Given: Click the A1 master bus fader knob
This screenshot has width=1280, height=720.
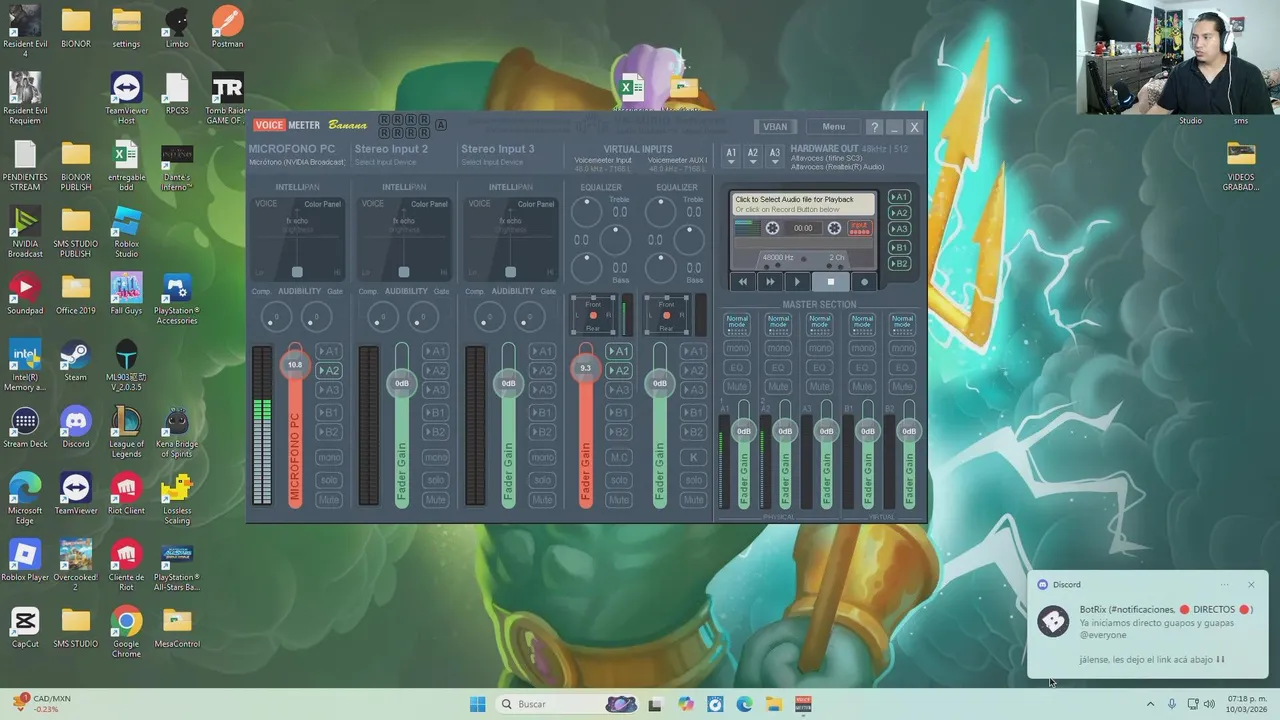Looking at the screenshot, I should [x=743, y=431].
